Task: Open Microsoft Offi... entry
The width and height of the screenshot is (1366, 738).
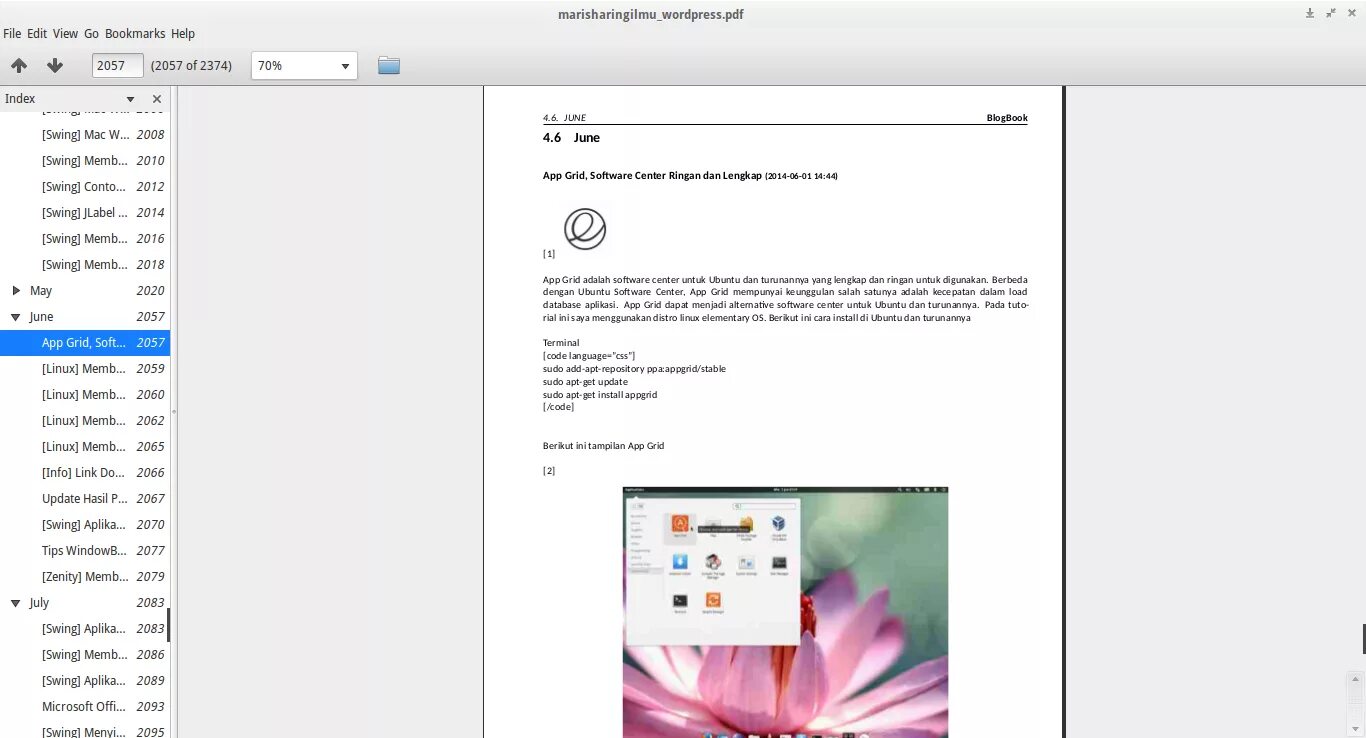Action: (85, 707)
